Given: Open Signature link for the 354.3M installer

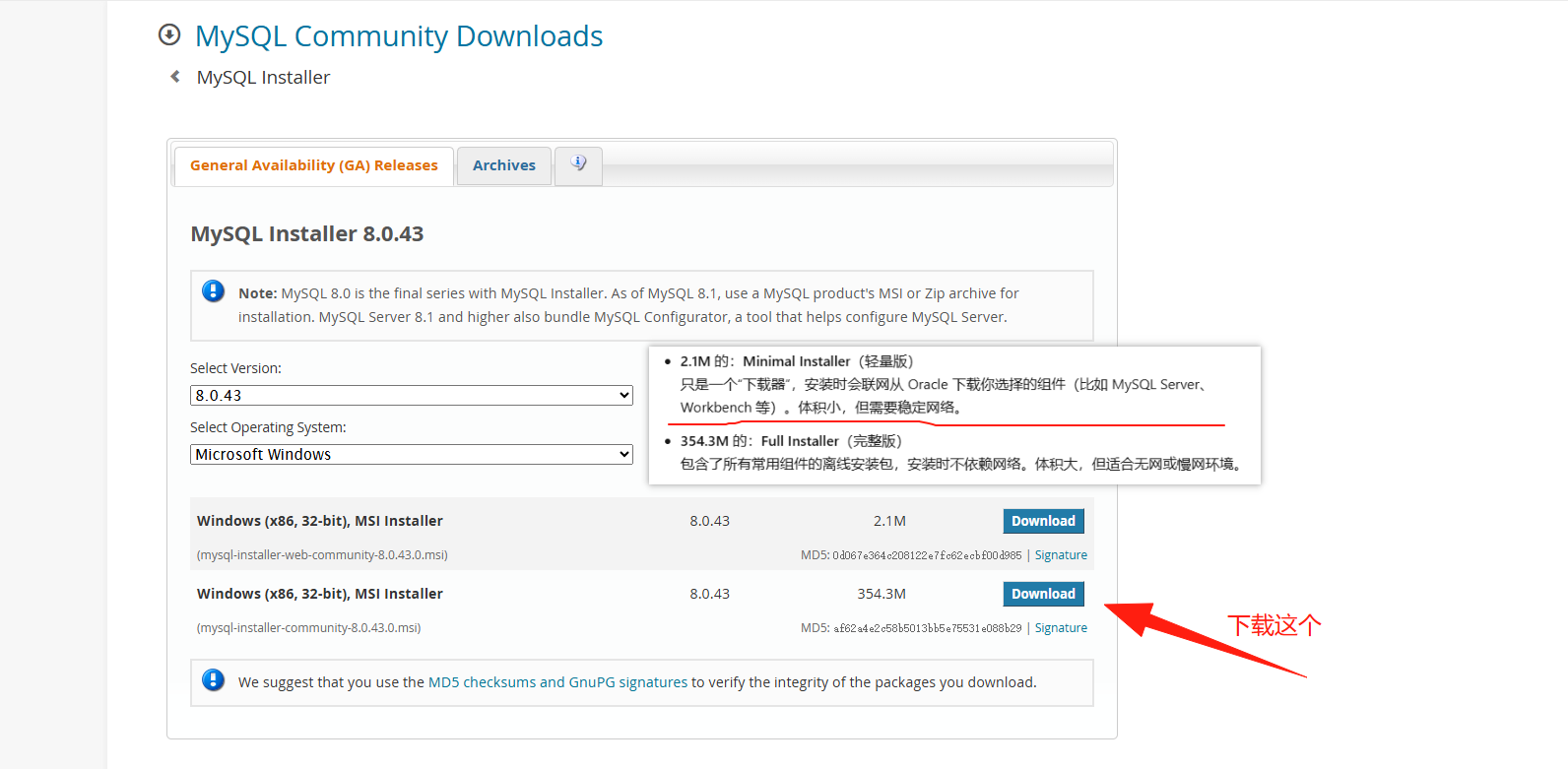Looking at the screenshot, I should point(1061,628).
